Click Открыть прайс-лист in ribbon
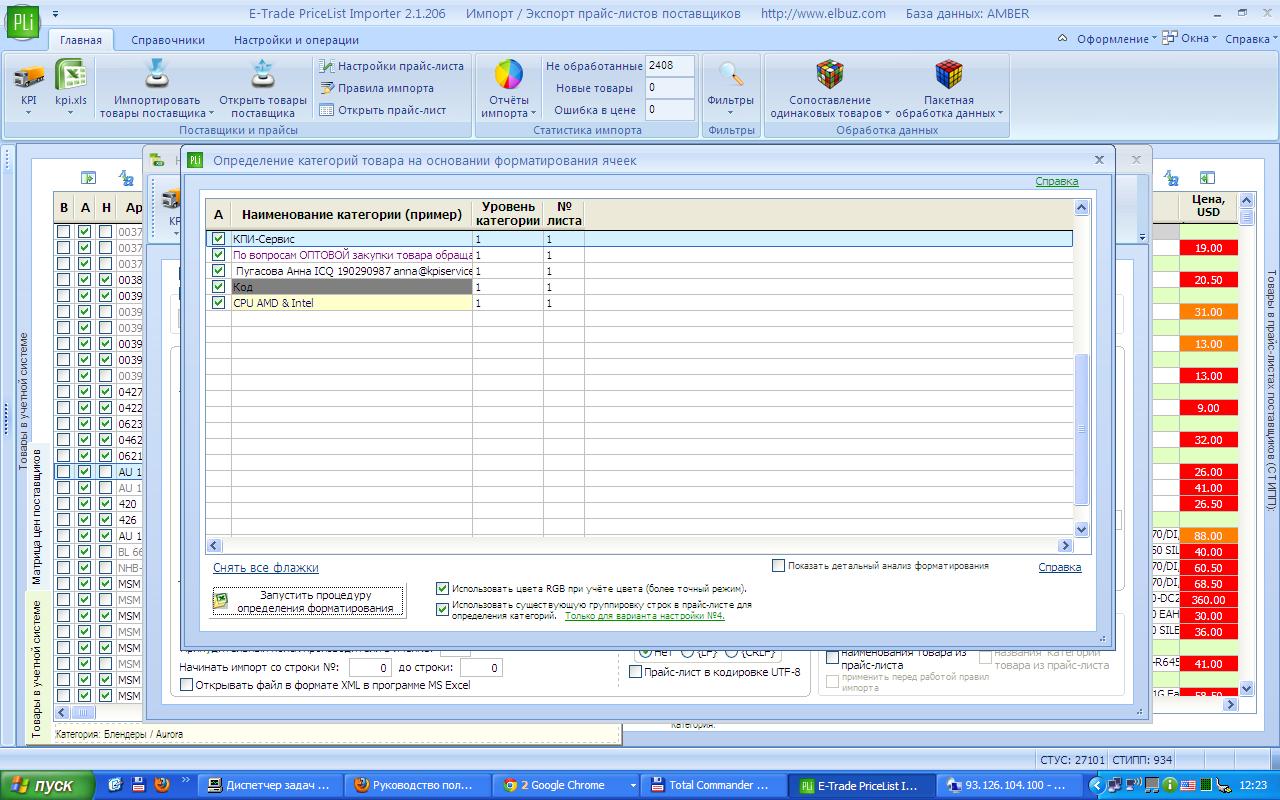 pos(383,110)
